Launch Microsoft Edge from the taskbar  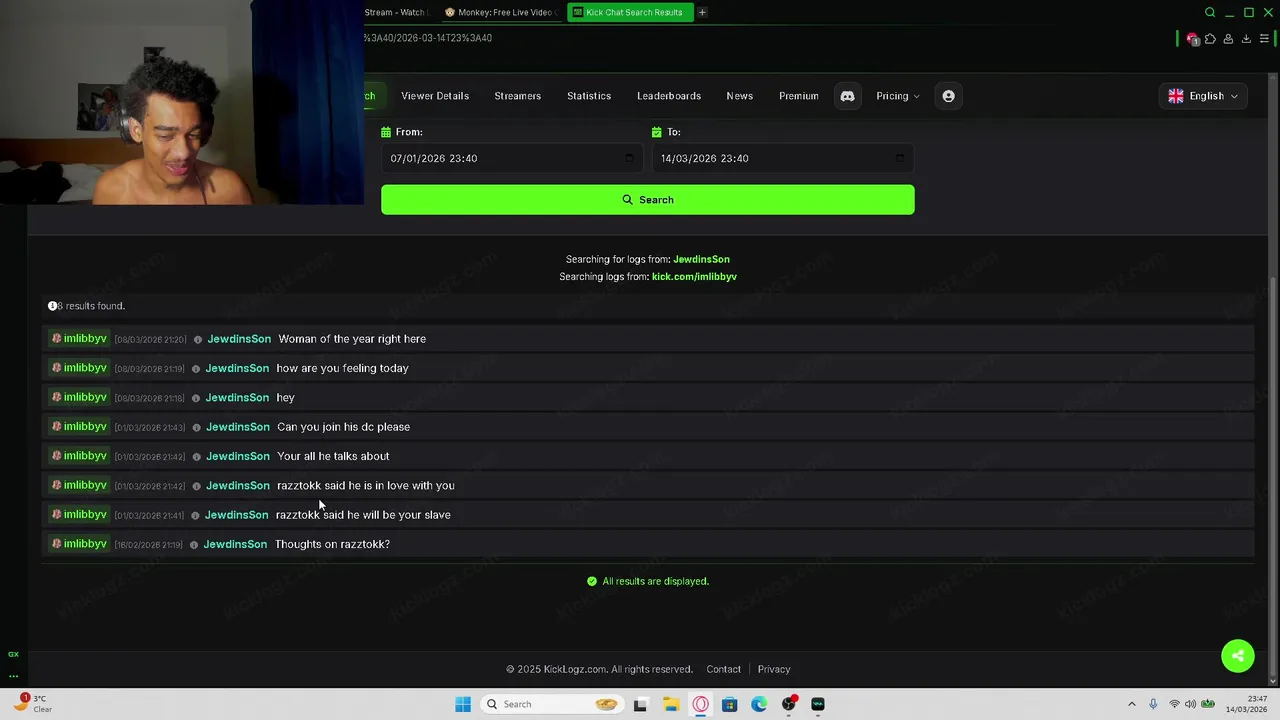click(x=759, y=704)
